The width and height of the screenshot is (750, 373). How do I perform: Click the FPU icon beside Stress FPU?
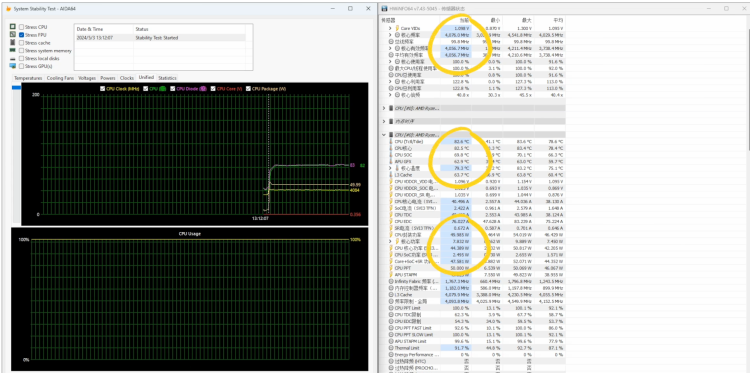point(12,35)
